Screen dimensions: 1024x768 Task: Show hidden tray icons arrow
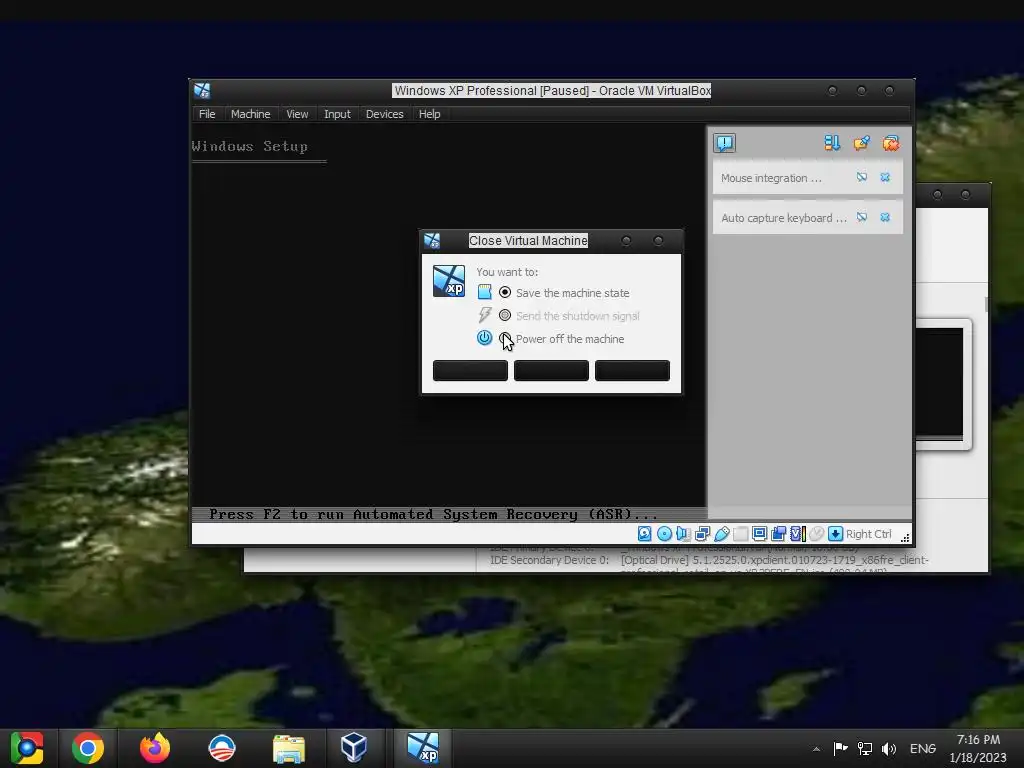(x=816, y=749)
